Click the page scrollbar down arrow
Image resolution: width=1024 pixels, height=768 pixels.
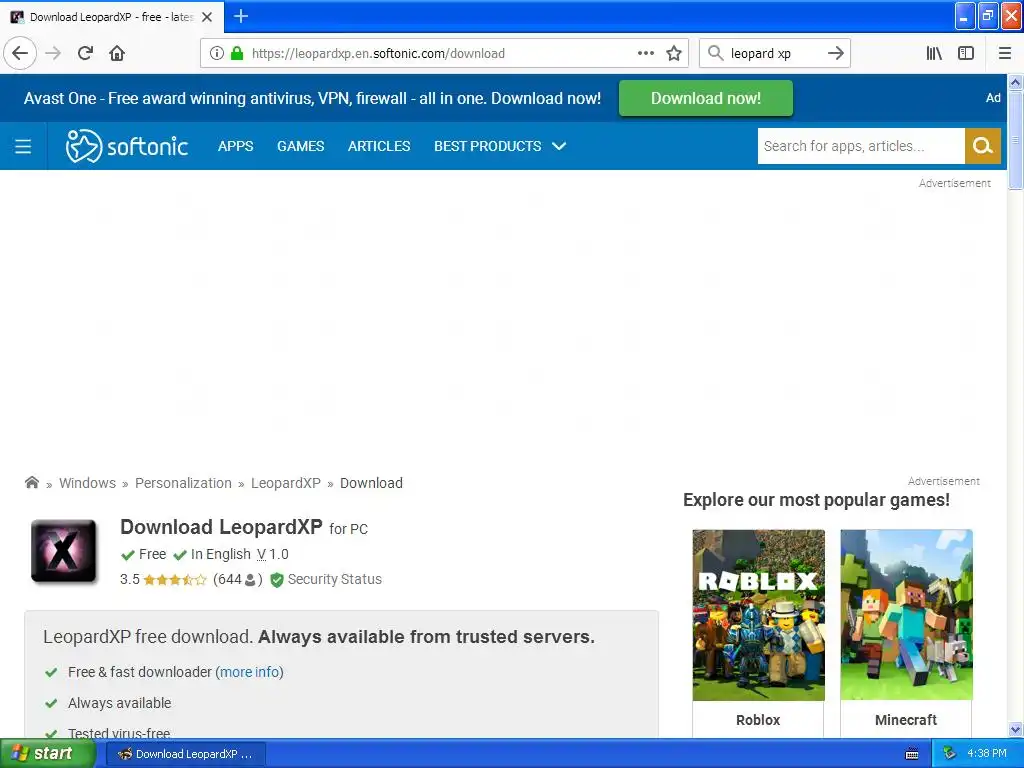coord(1015,729)
